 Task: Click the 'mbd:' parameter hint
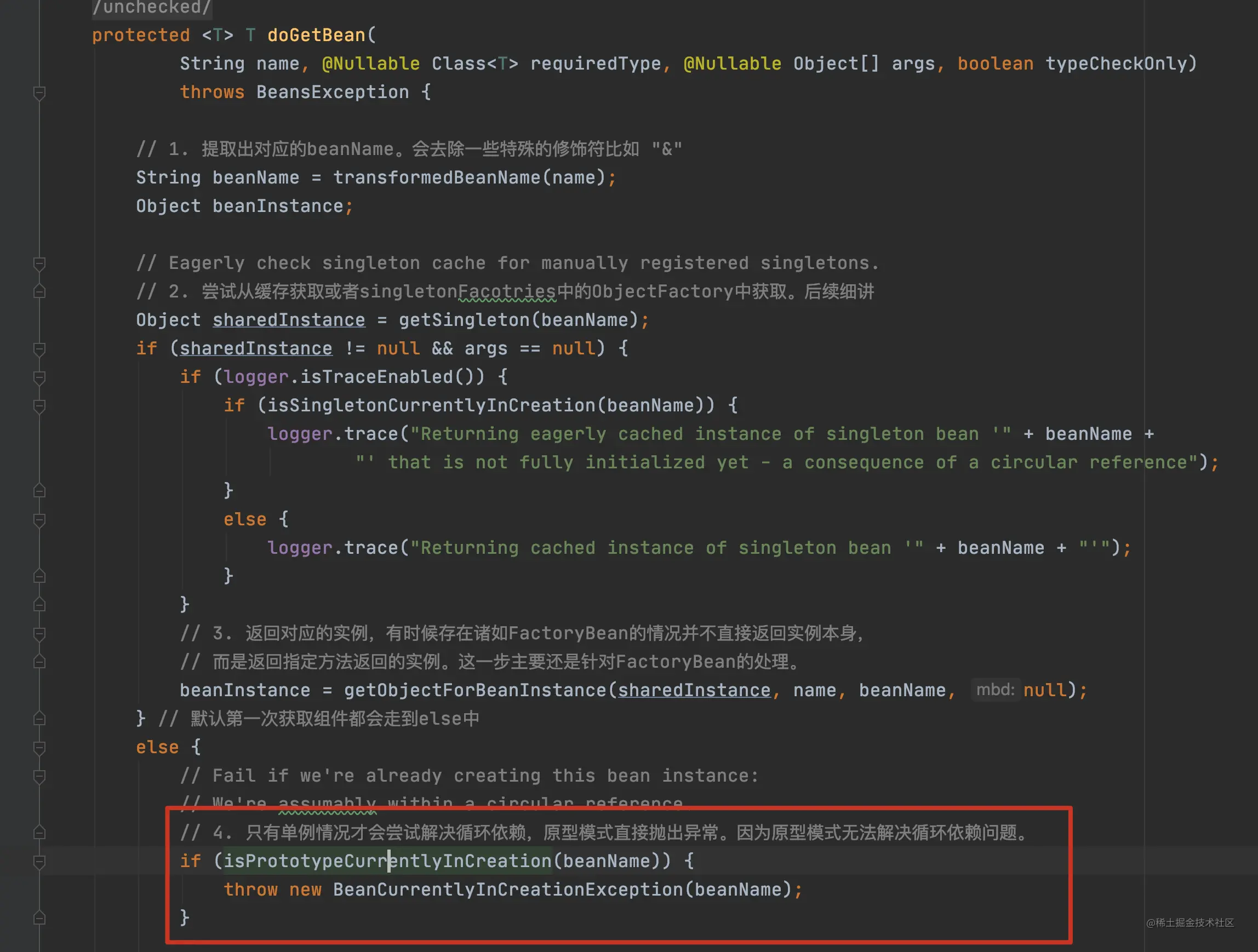pos(994,690)
